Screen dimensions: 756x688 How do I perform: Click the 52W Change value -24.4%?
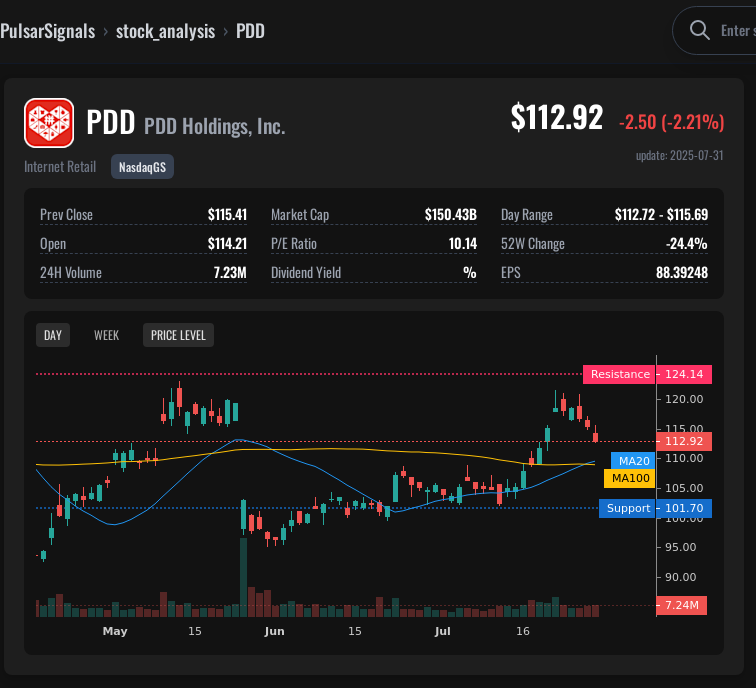coord(687,243)
